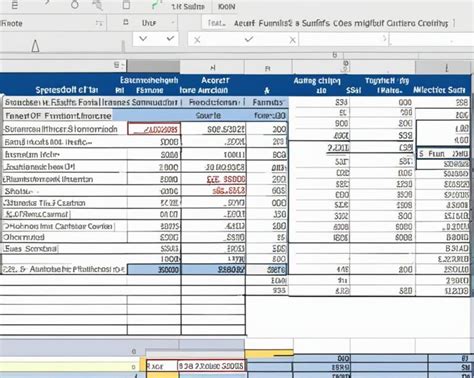Image resolution: width=474 pixels, height=378 pixels.
Task: Click the Rnote label button
Action: point(12,24)
